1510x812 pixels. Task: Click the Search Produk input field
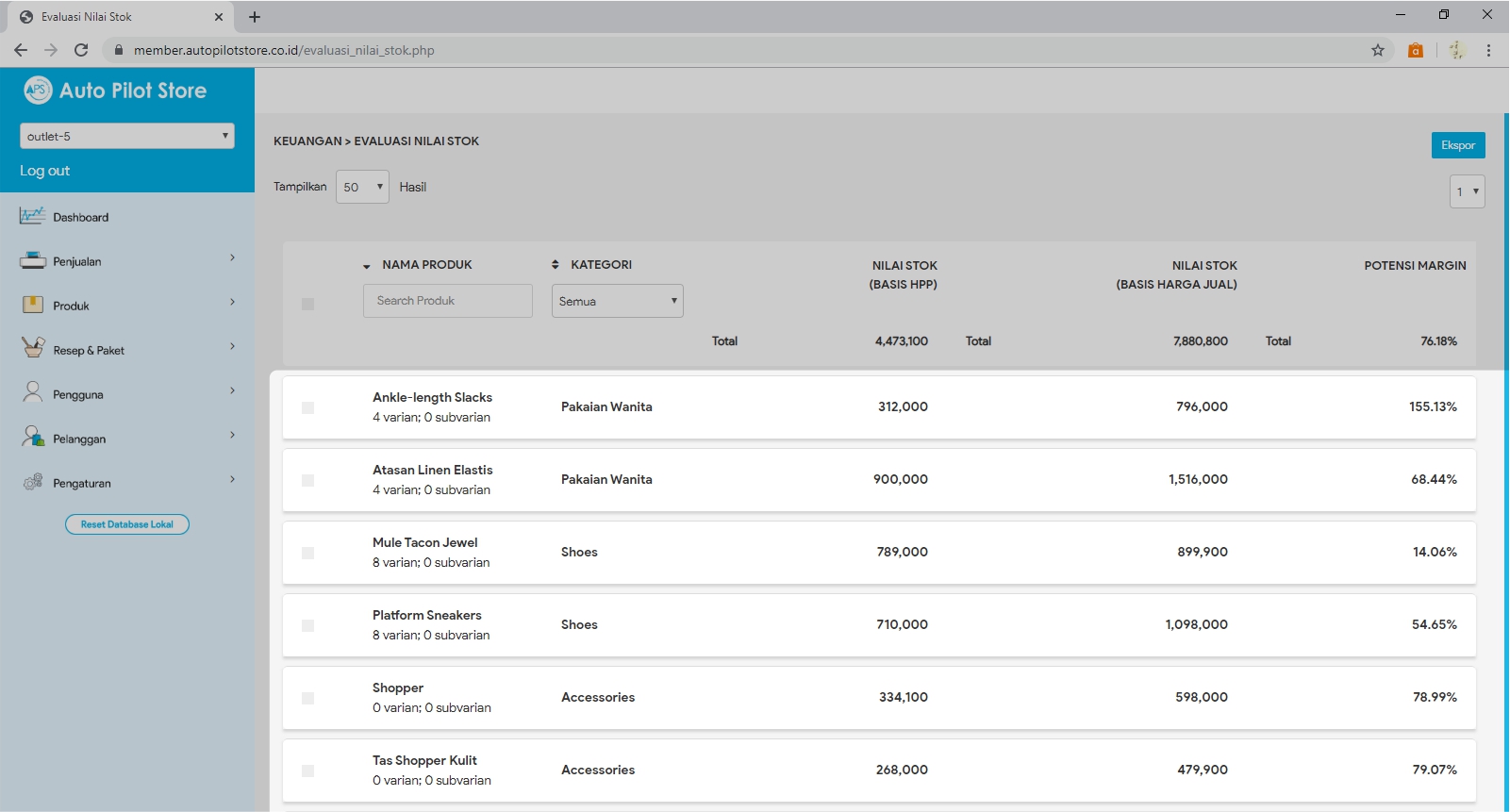pyautogui.click(x=447, y=301)
